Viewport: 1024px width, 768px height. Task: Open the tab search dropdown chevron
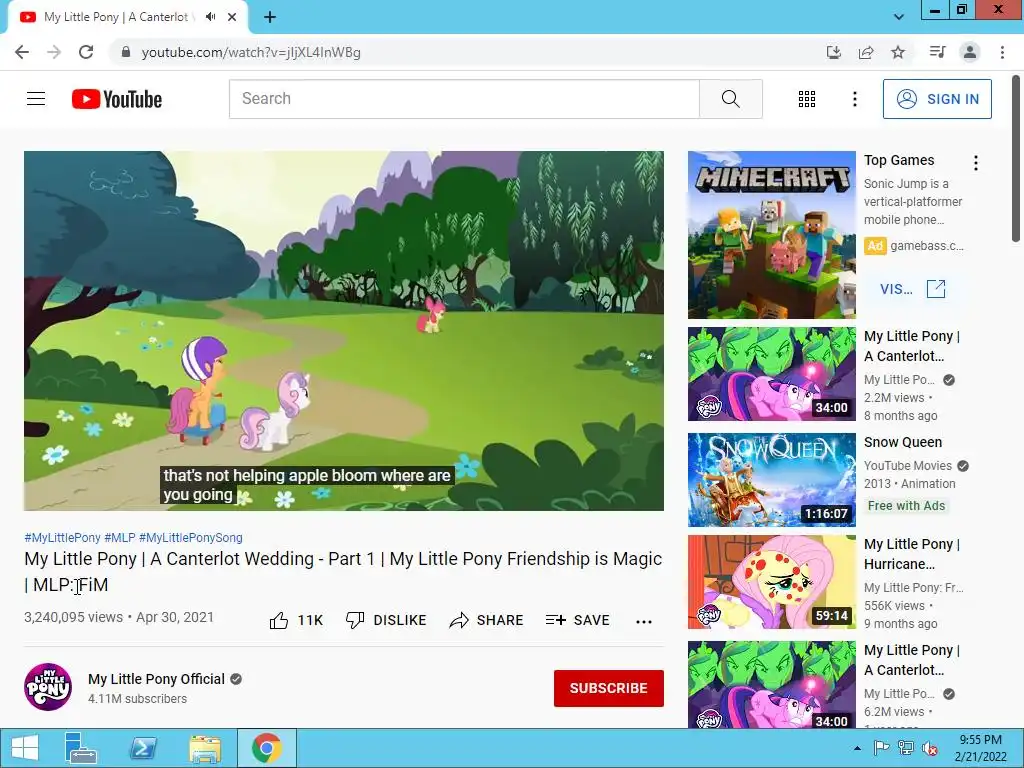click(x=899, y=17)
